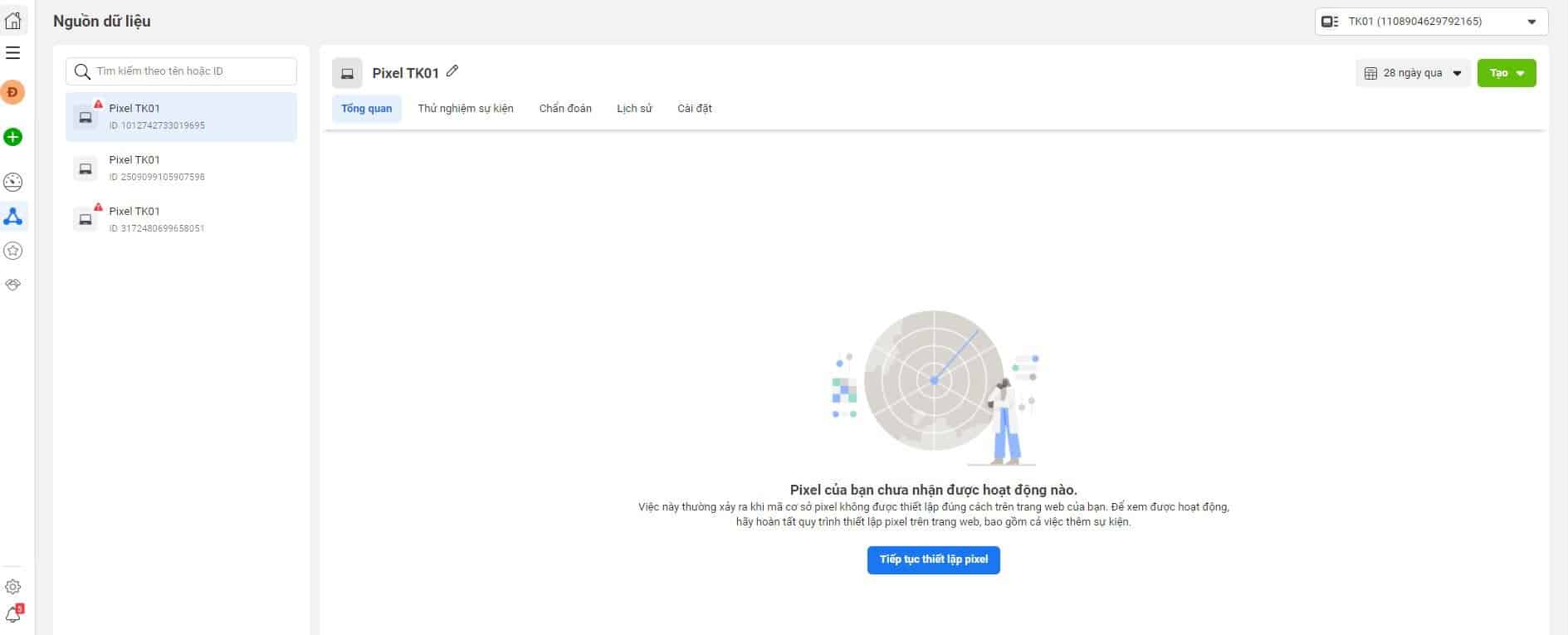Switch to the 'Thử nghiệm sự kiện' tab
Image resolution: width=1568 pixels, height=635 pixels.
tap(466, 109)
